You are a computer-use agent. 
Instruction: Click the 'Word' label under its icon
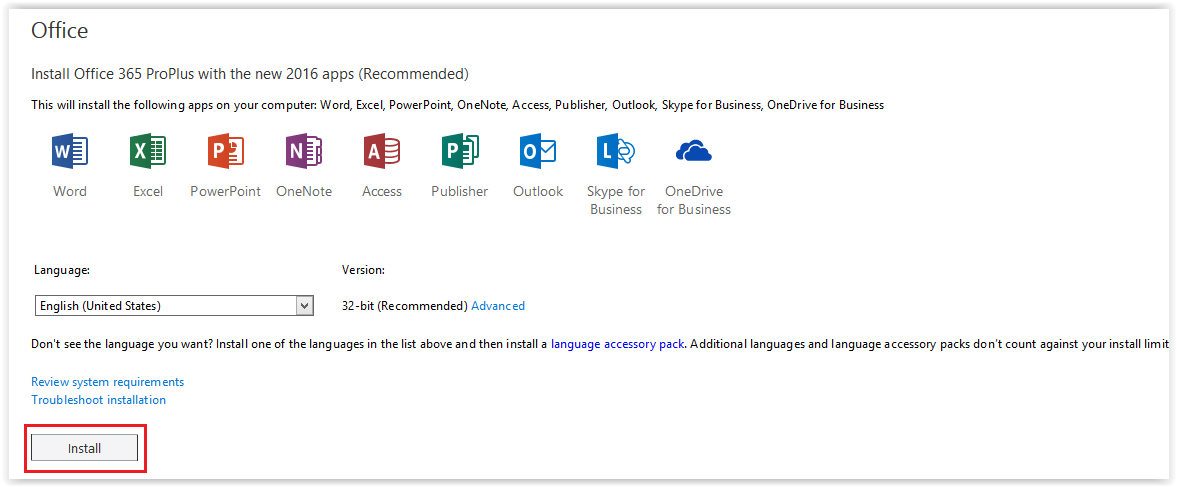point(70,191)
